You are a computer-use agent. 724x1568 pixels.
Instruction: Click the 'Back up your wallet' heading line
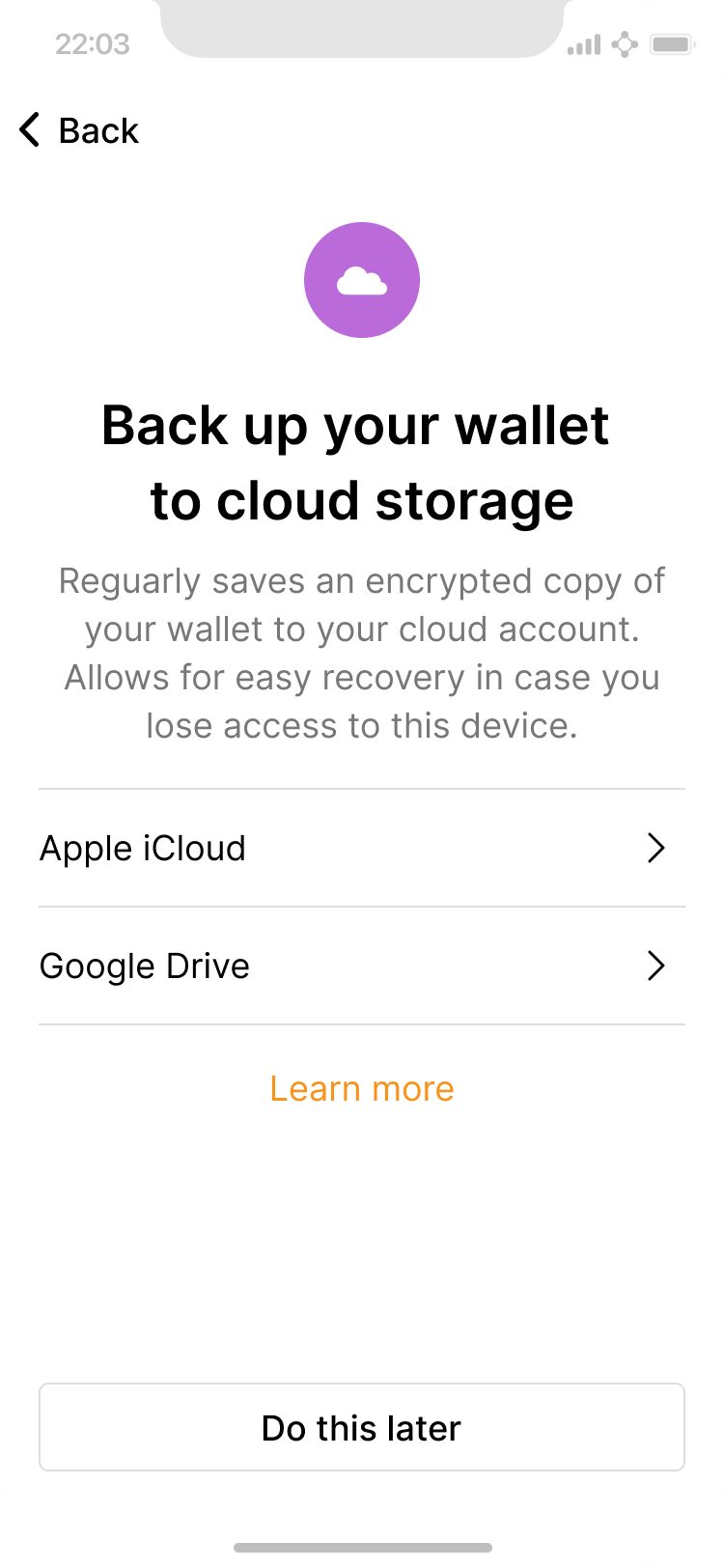pyautogui.click(x=355, y=426)
